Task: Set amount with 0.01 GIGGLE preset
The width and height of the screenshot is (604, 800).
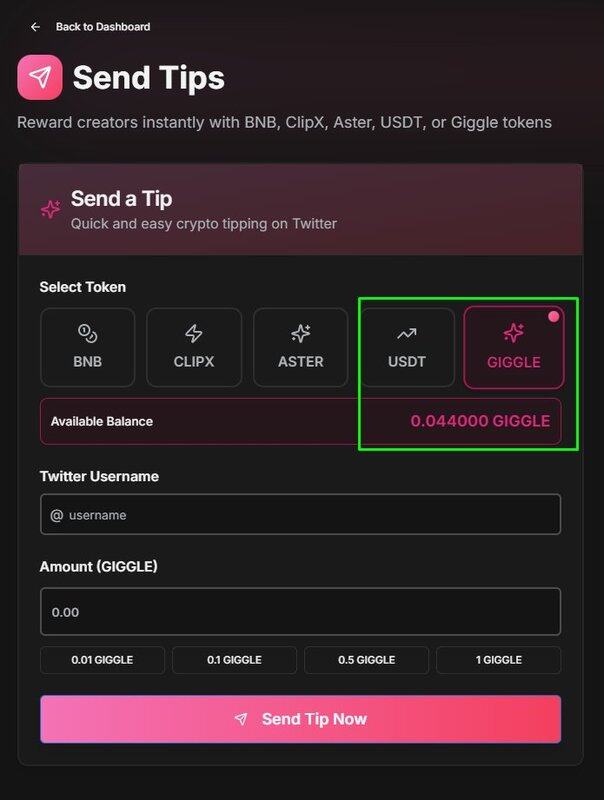Action: 102,660
